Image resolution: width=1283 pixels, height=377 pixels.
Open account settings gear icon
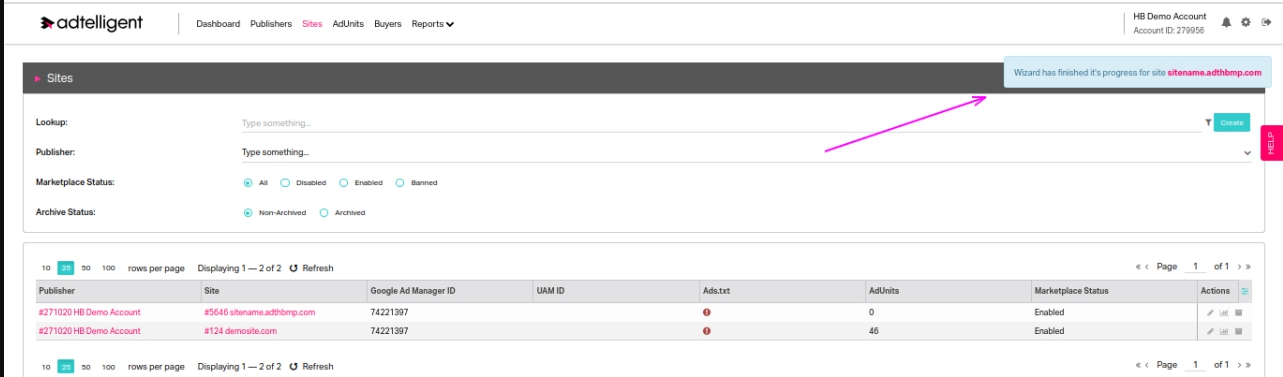coord(1246,22)
